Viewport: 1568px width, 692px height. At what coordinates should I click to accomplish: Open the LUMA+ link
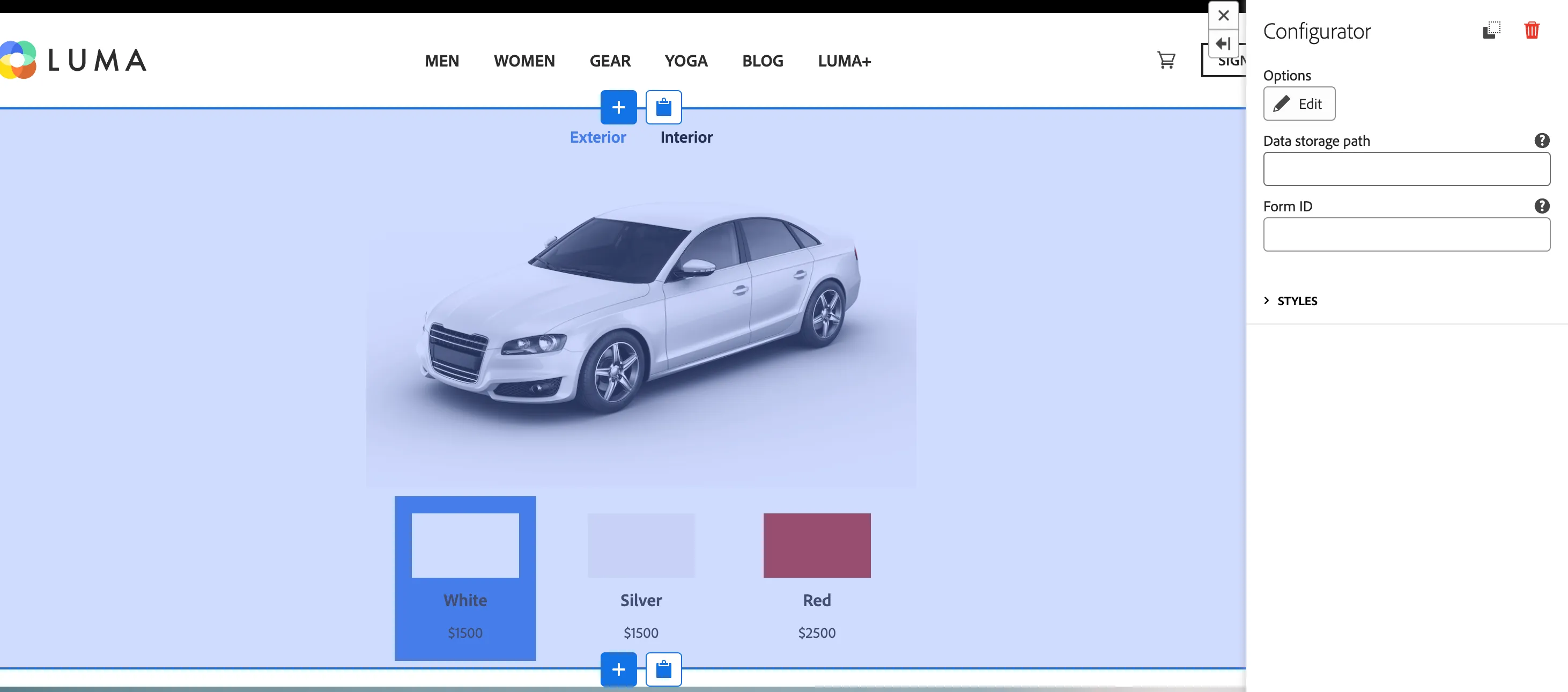(x=844, y=61)
